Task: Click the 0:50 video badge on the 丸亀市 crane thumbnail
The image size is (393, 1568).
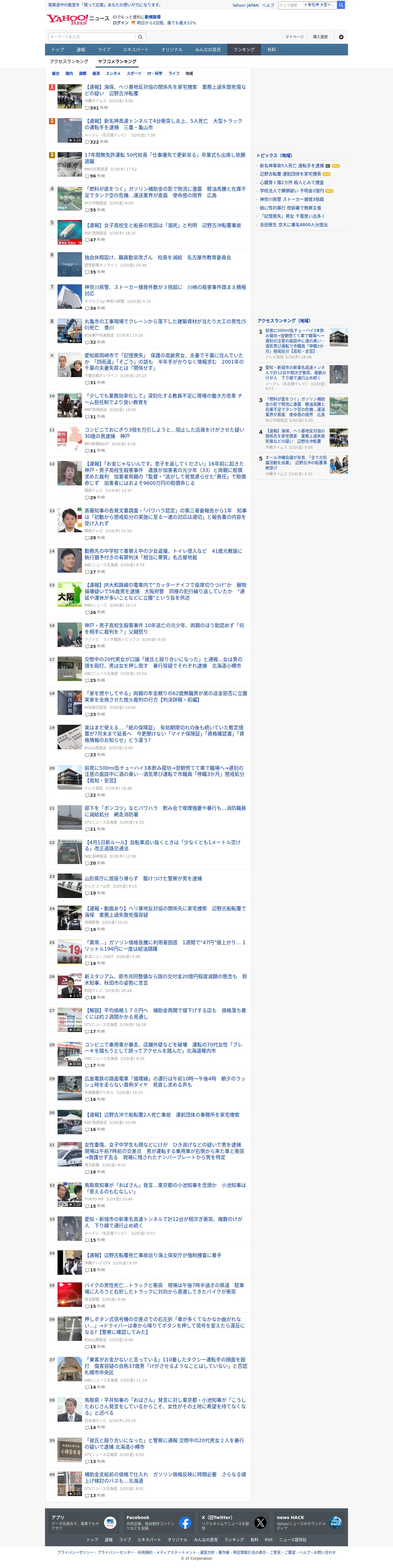Action: coord(75,341)
